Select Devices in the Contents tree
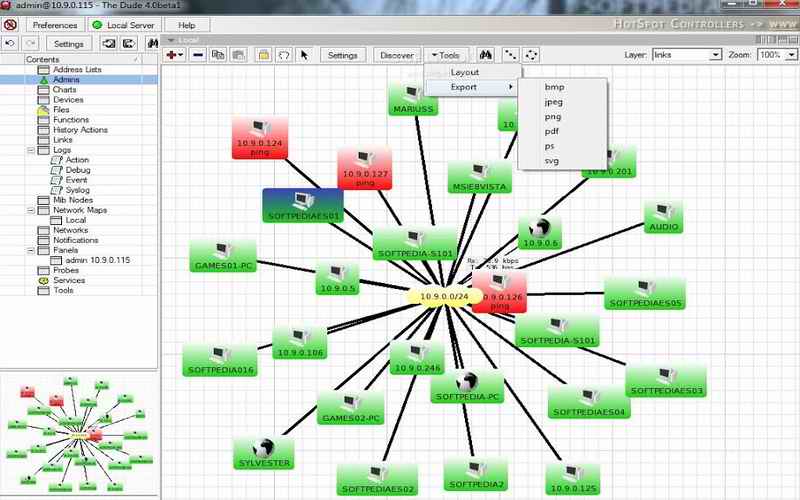800x500 pixels. pyautogui.click(x=68, y=100)
